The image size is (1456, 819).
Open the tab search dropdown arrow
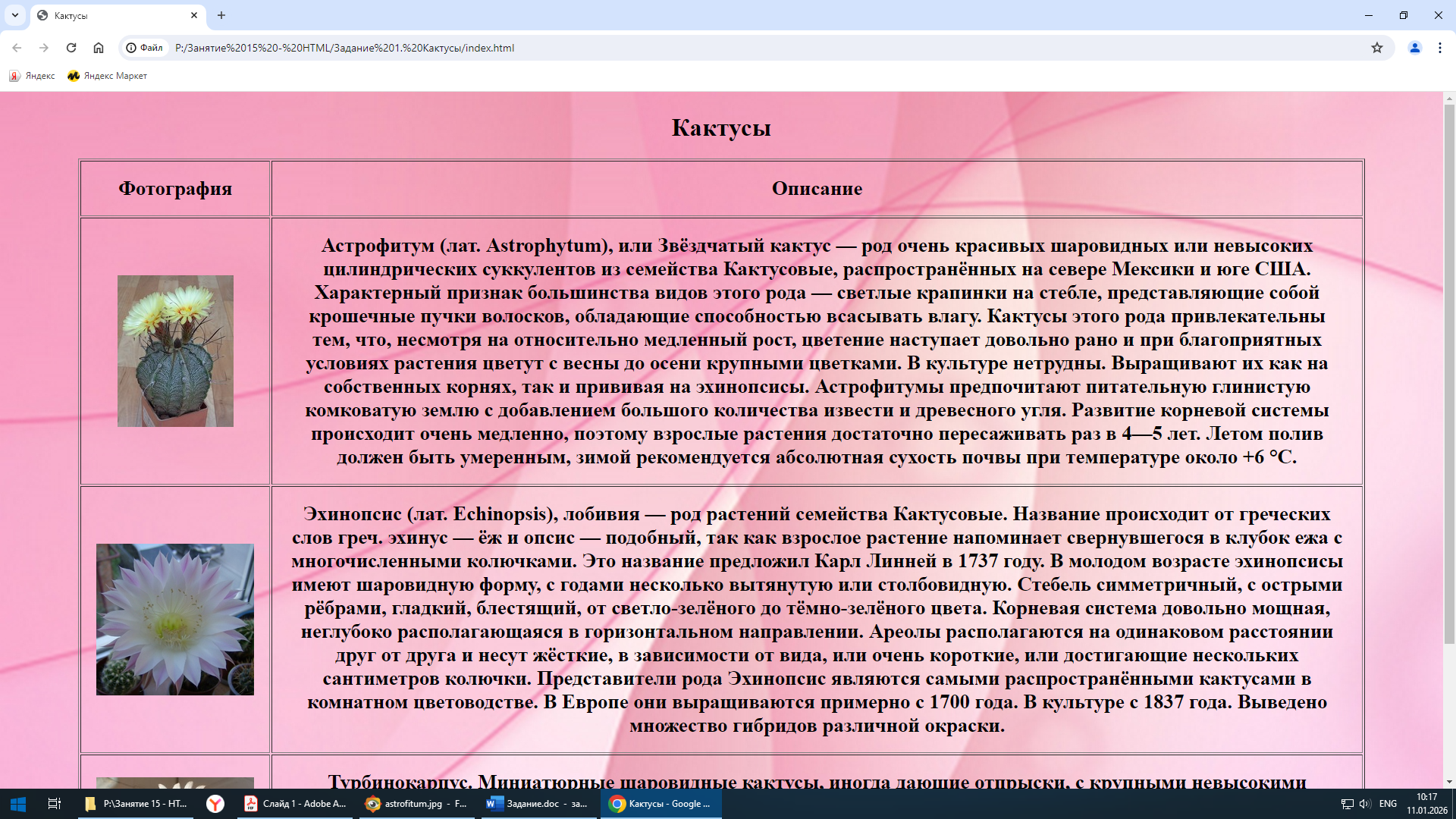click(14, 15)
